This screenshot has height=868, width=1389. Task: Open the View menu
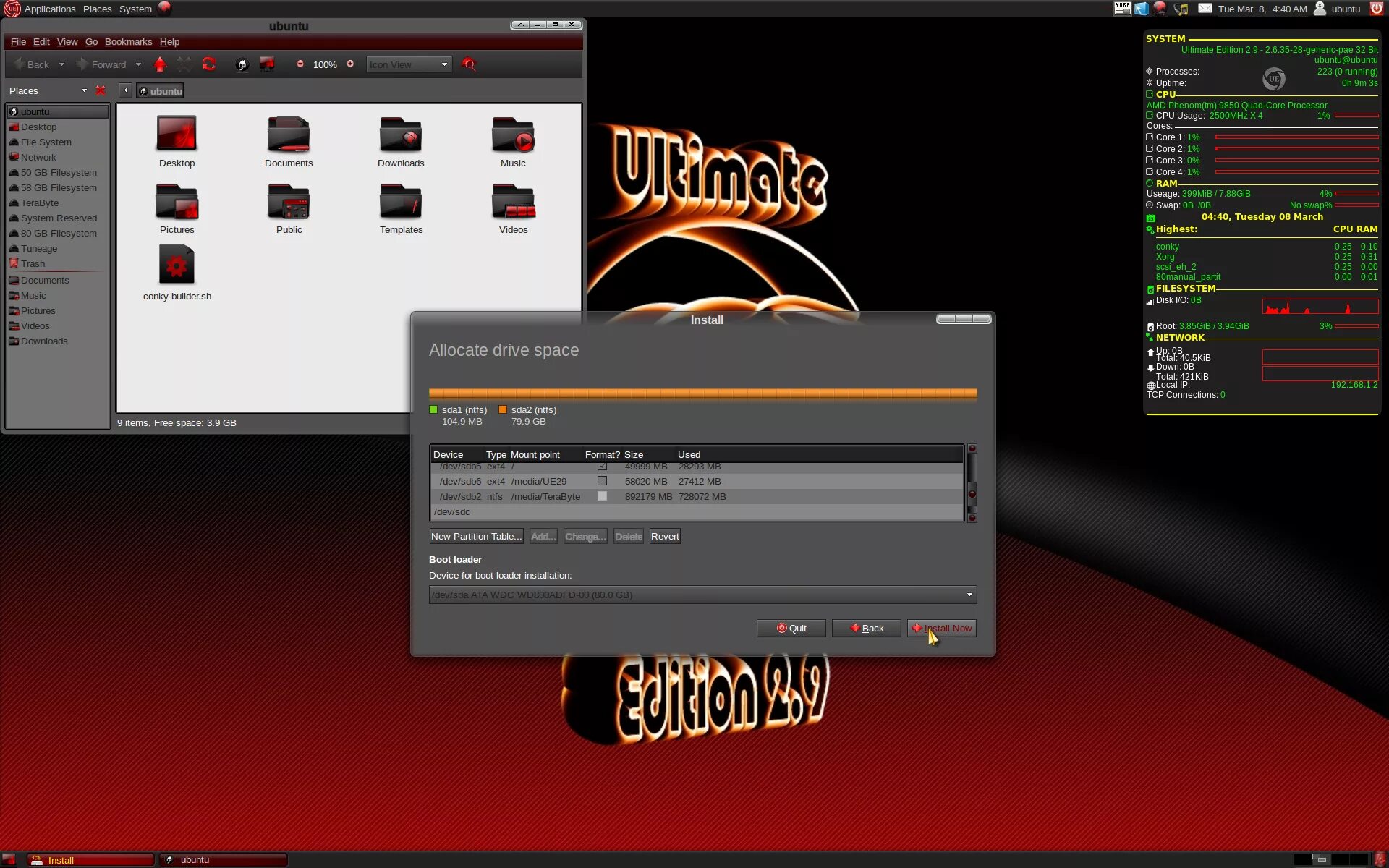click(x=67, y=42)
